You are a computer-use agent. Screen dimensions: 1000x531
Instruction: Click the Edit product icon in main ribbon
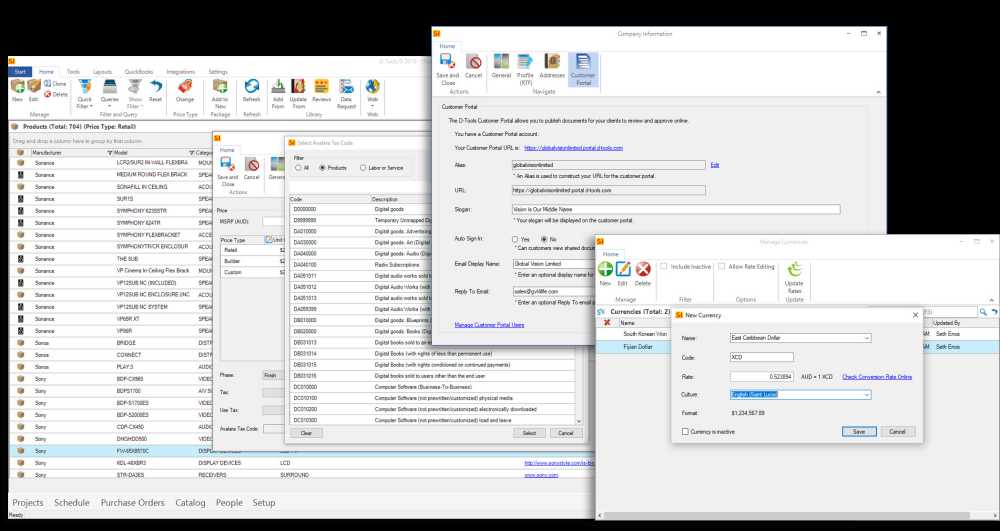[x=34, y=86]
